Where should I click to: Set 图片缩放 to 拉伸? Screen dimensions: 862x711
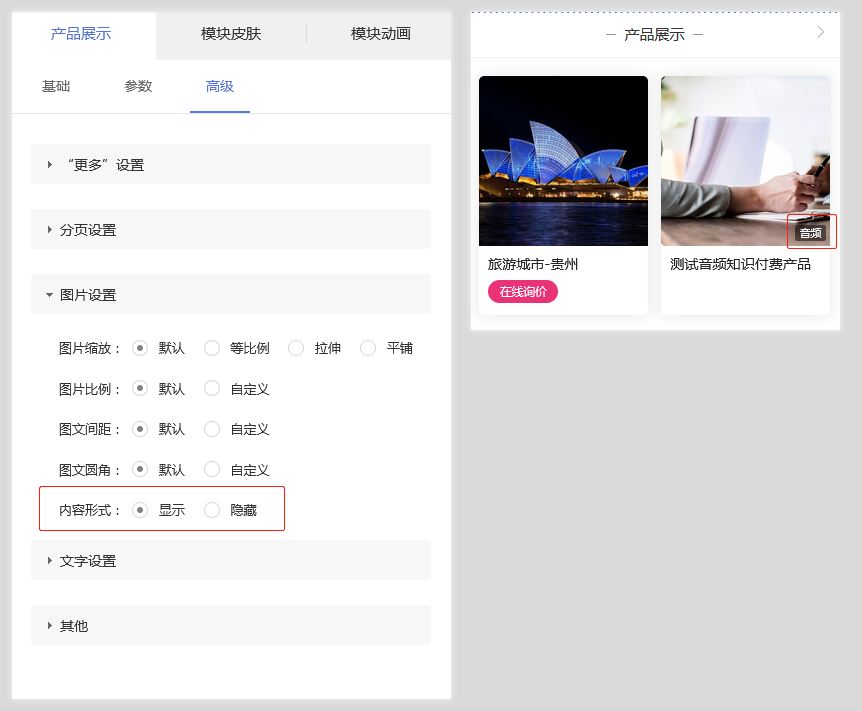point(296,348)
